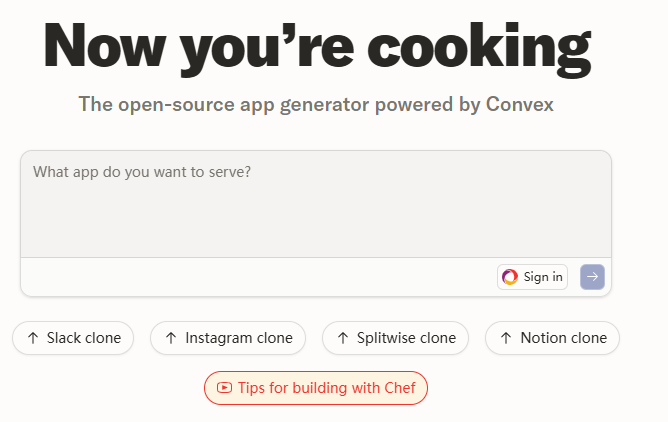Click the video play icon in Tips
The height and width of the screenshot is (422, 668).
[225, 388]
